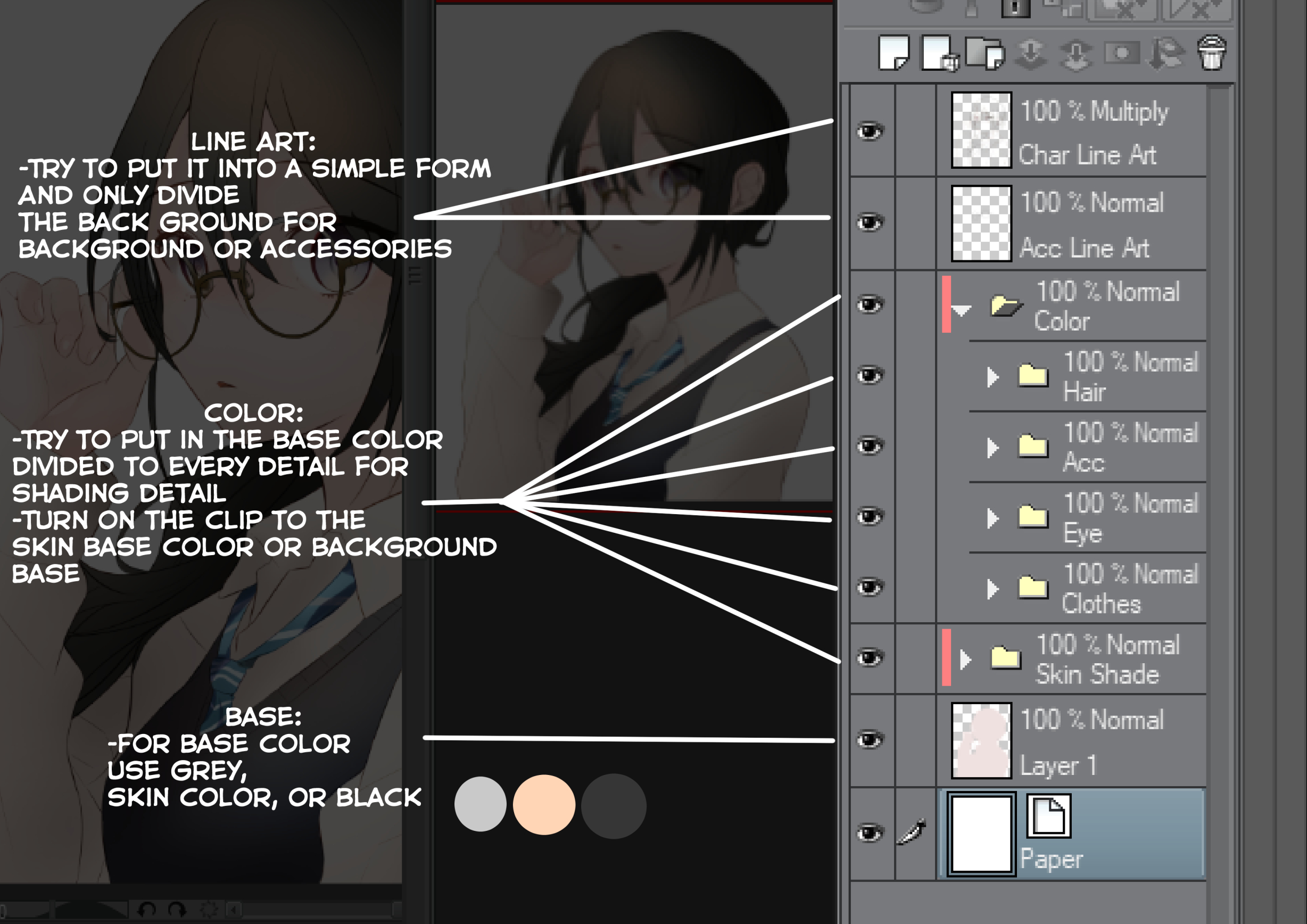Toggle visibility of the Hair folder
The width and height of the screenshot is (1307, 924).
[870, 375]
